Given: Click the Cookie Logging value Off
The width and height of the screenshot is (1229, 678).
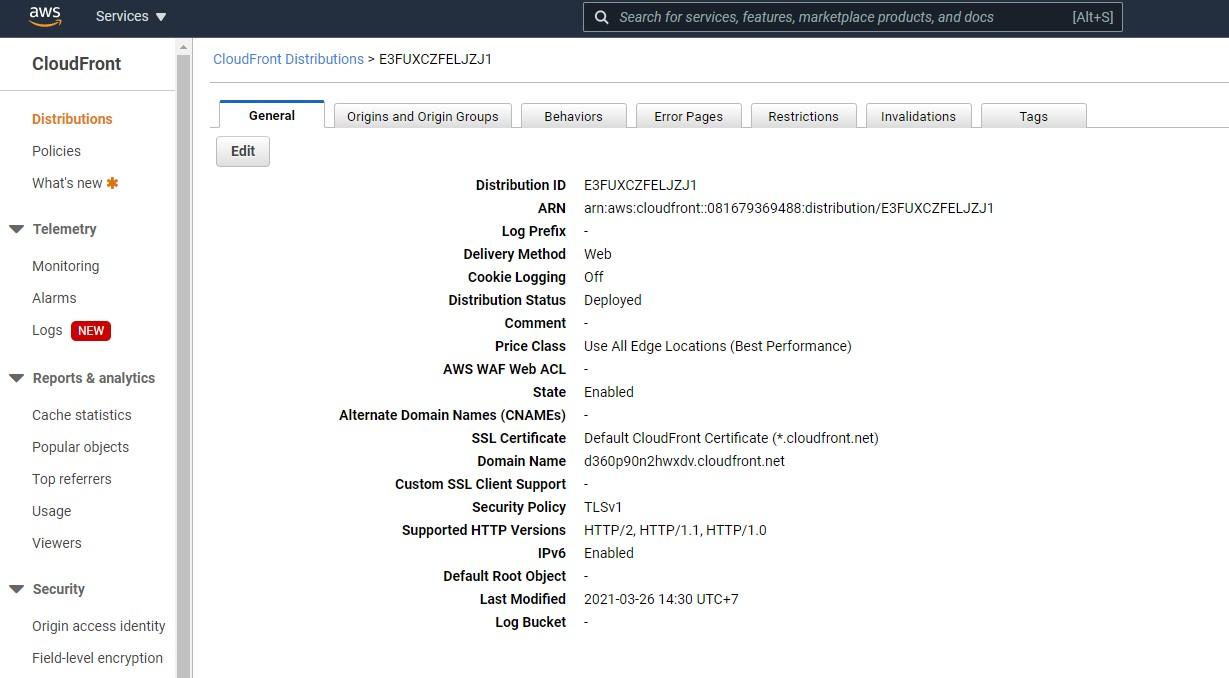Looking at the screenshot, I should (594, 277).
